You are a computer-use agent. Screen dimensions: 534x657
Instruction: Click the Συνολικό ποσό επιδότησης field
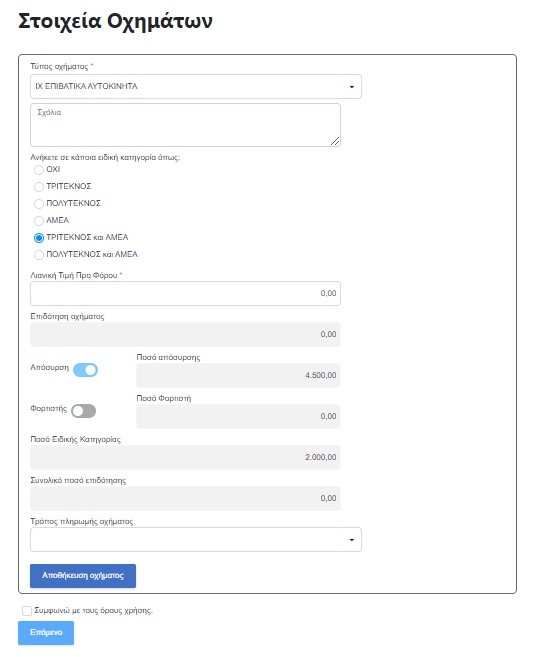[x=185, y=498]
